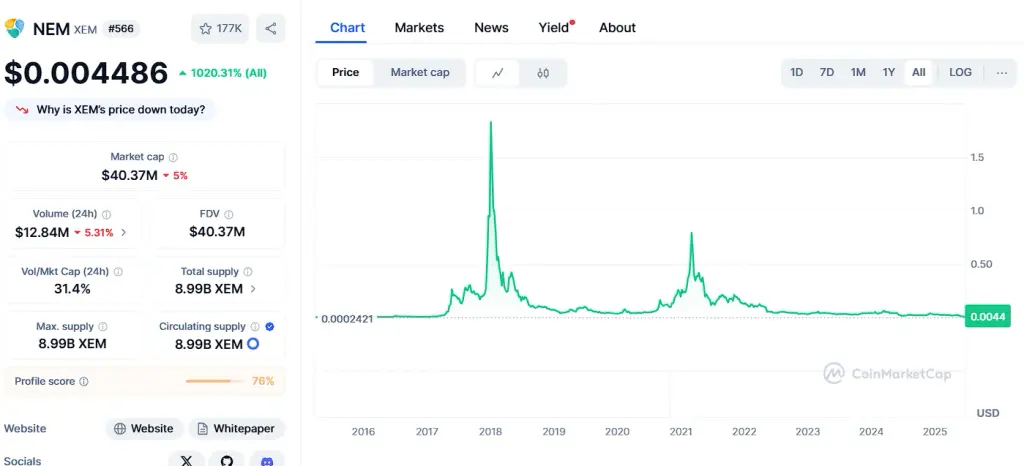Toggle chart to Price view
Viewport: 1024px width, 466px height.
pos(345,72)
